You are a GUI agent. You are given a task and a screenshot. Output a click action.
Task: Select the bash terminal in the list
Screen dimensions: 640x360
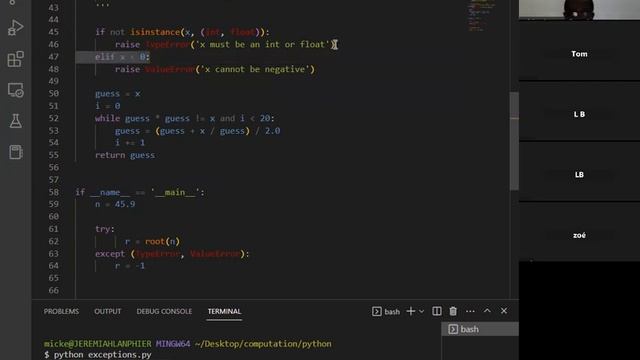point(480,329)
